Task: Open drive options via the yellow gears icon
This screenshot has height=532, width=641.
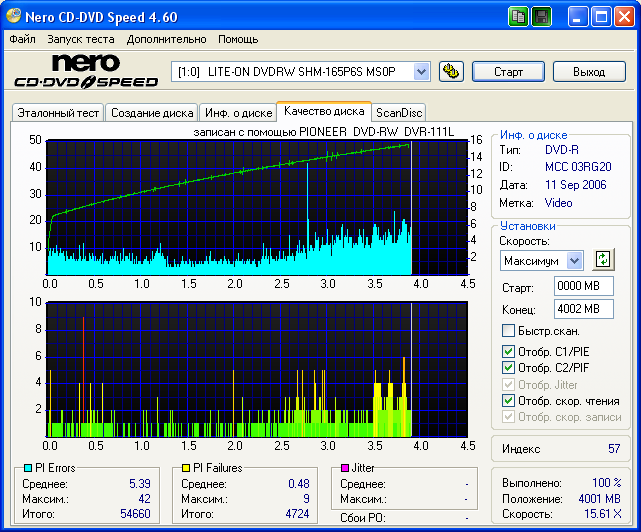Action: pyautogui.click(x=451, y=71)
